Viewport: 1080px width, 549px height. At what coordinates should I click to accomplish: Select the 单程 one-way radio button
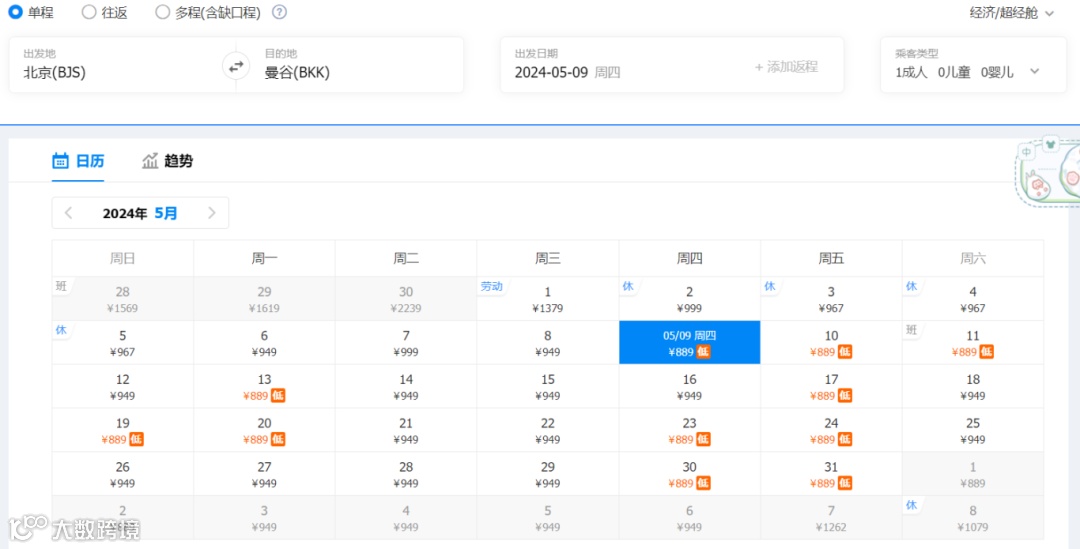click(x=15, y=12)
